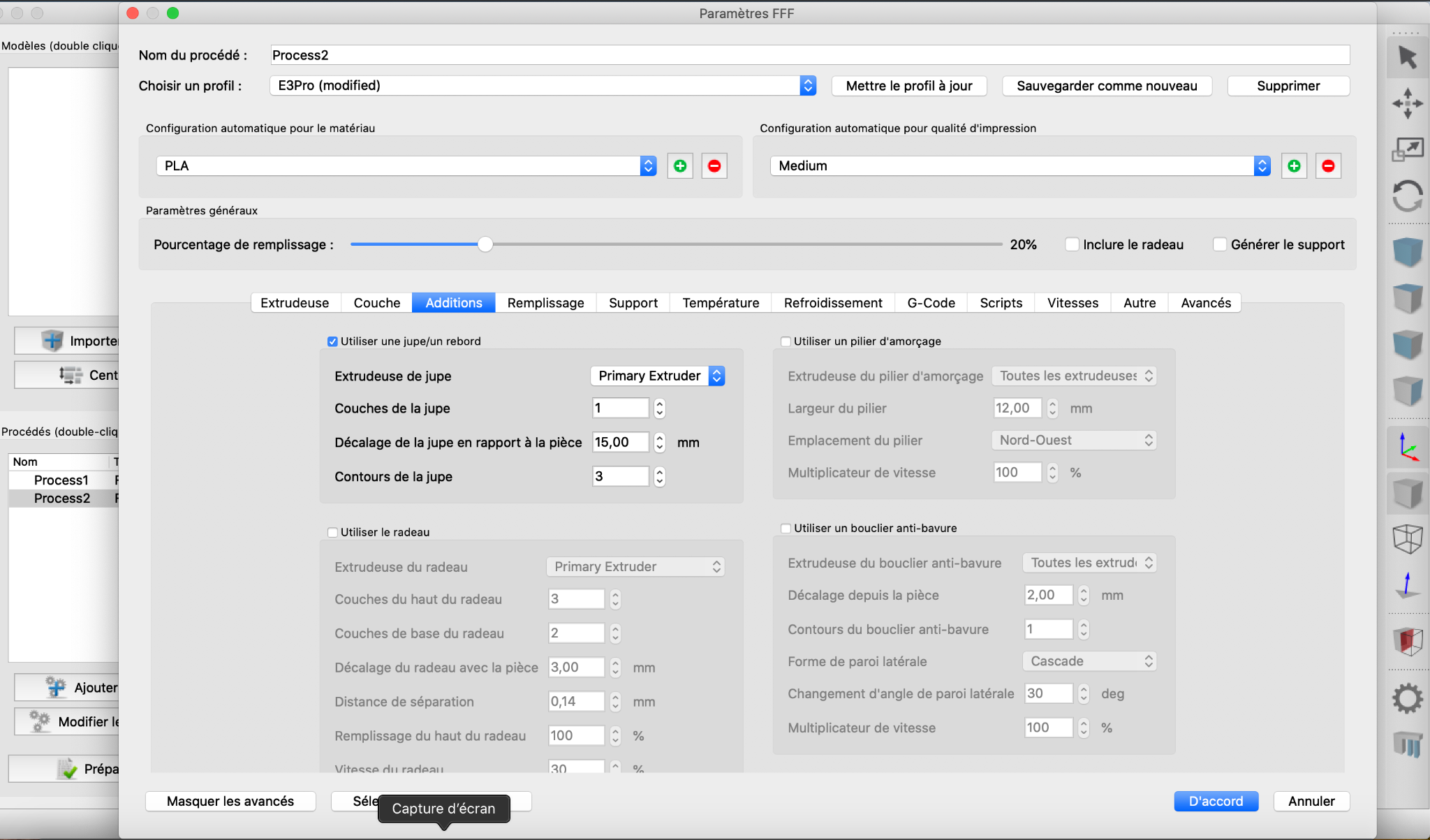Click the D'accord button

(1215, 801)
